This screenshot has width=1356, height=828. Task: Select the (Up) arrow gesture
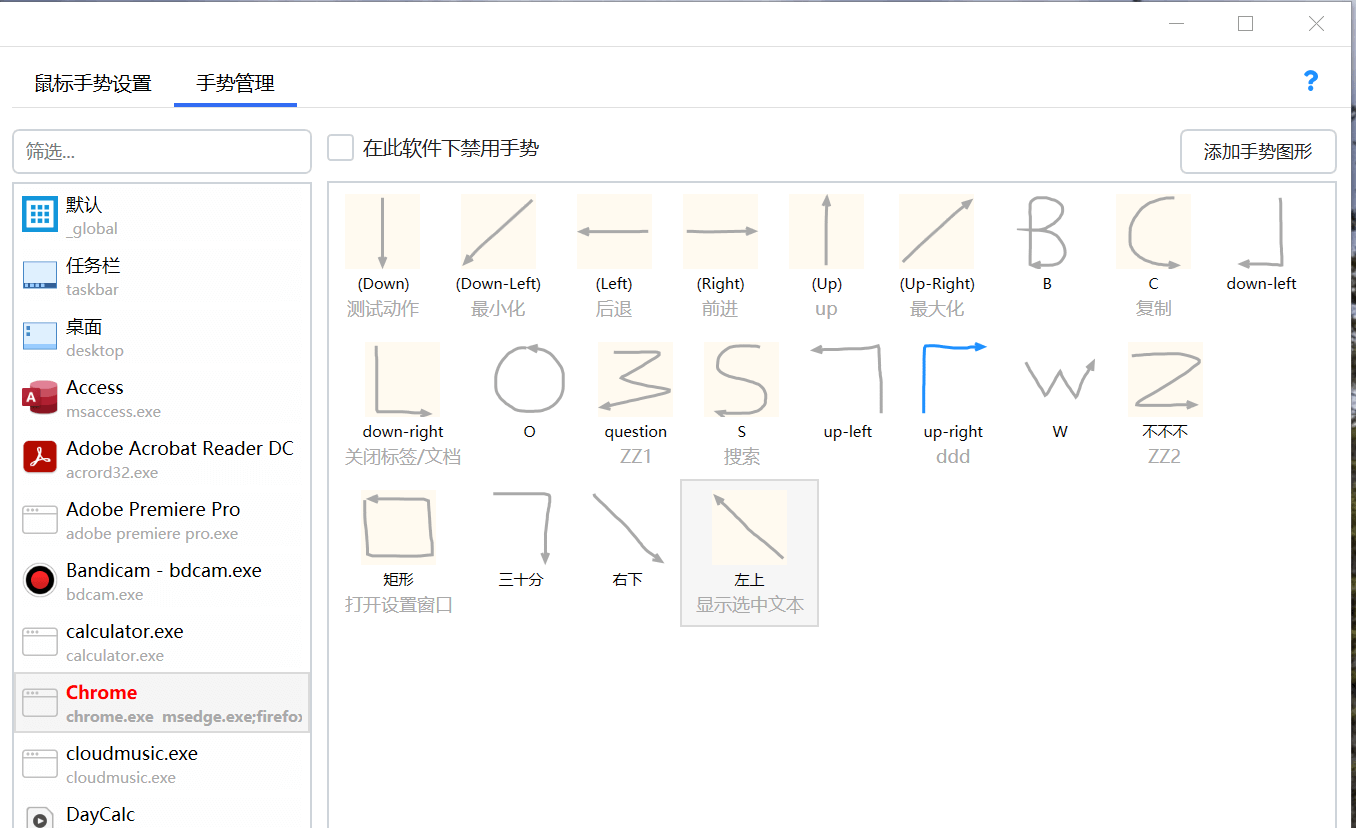[826, 232]
